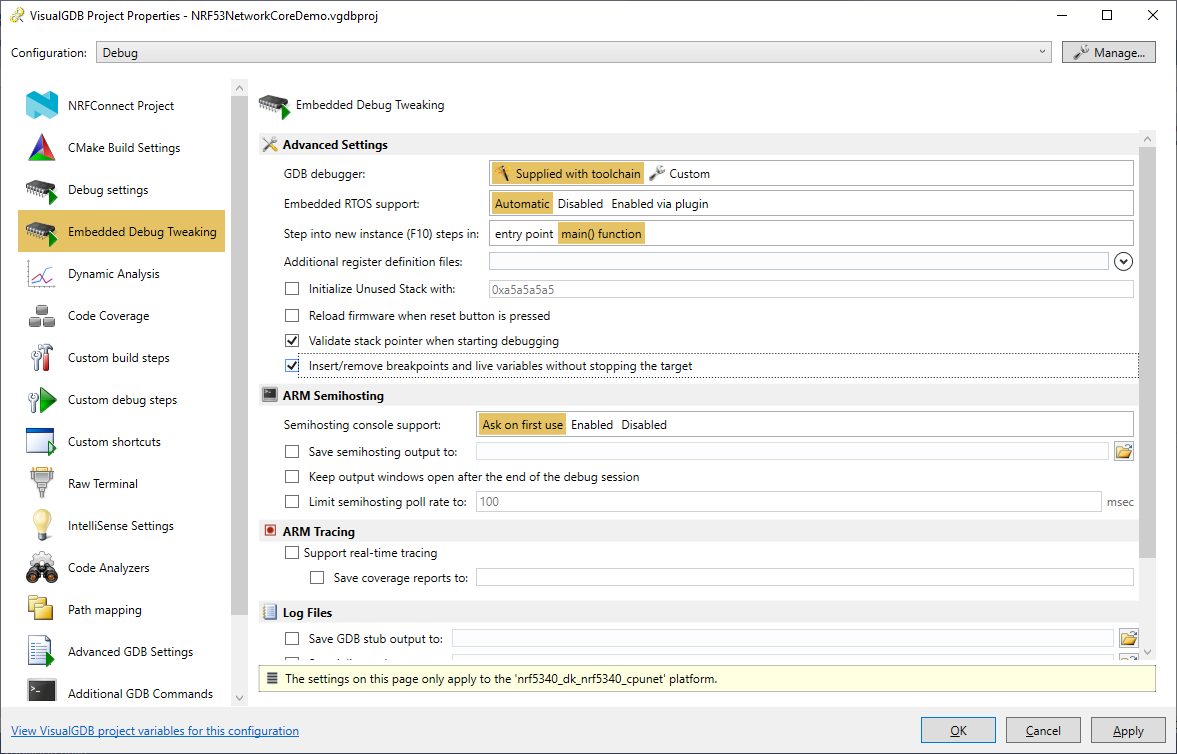This screenshot has width=1177, height=754.
Task: Click the sidebar scroll down arrow
Action: [x=239, y=698]
